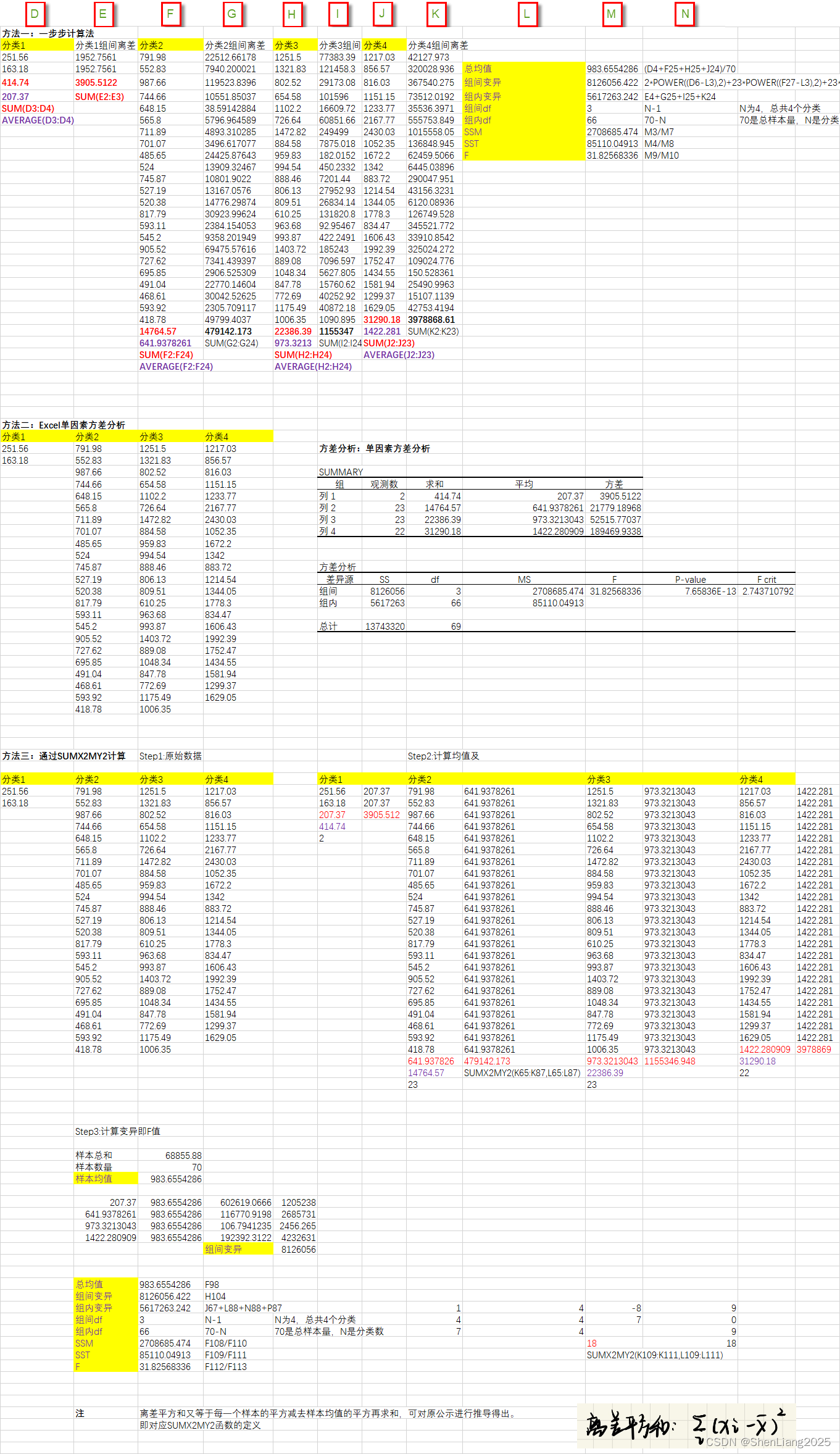The height and width of the screenshot is (1454, 840).
Task: Select the variance value 52515.77037
Action: (x=615, y=519)
